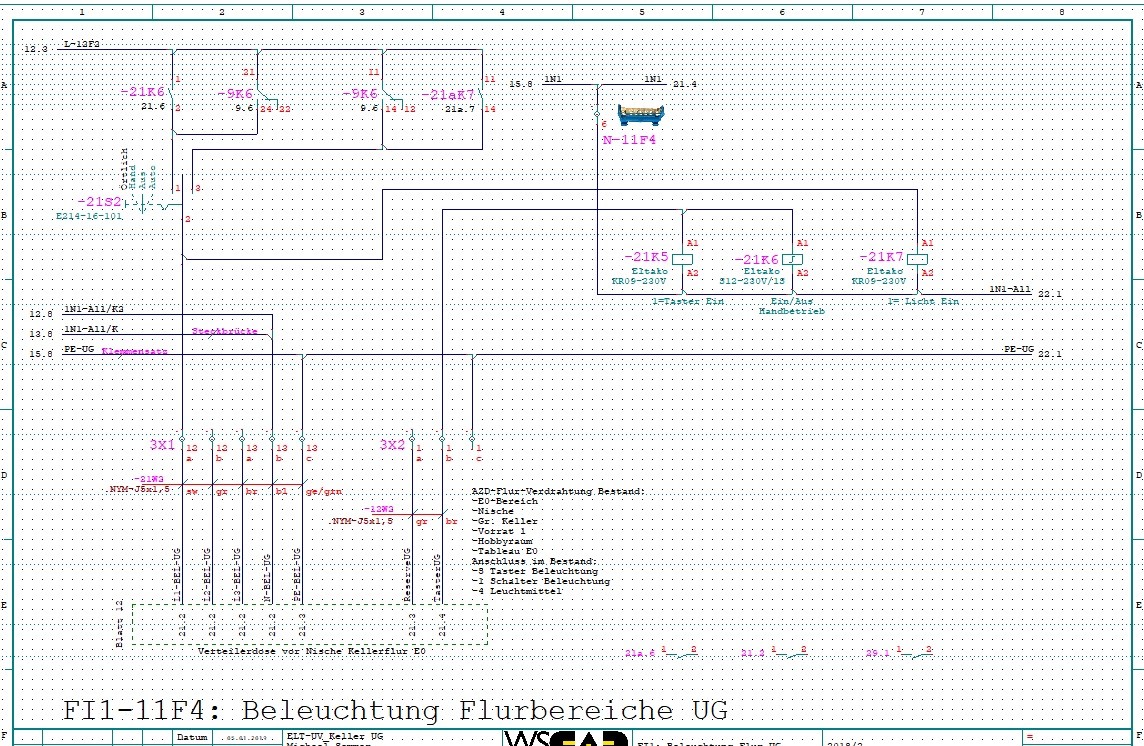The image size is (1144, 746).
Task: Click the S12-230V/1S type text
Action: point(752,280)
